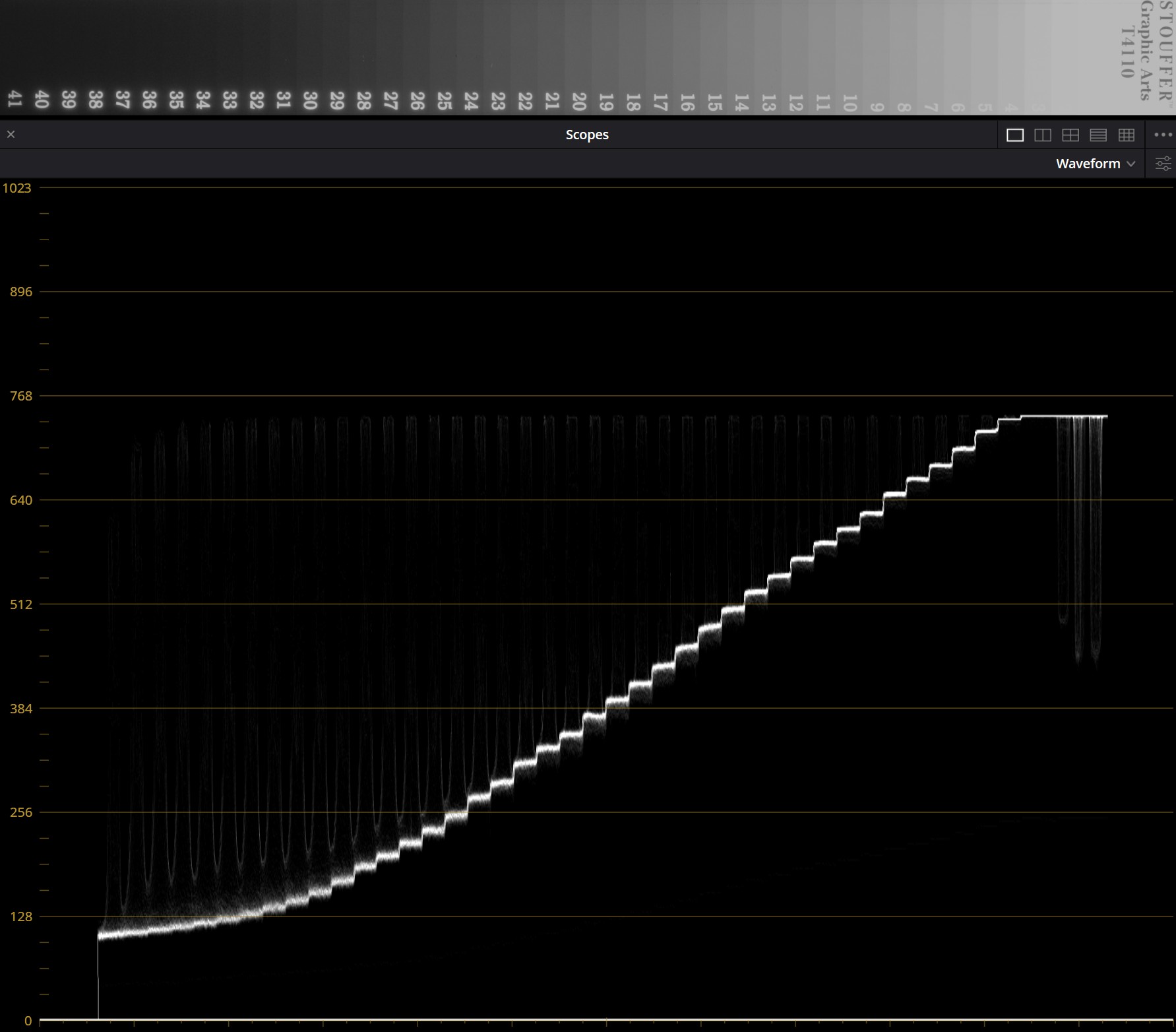Open the three-dot Scopes options menu

coord(1163,135)
